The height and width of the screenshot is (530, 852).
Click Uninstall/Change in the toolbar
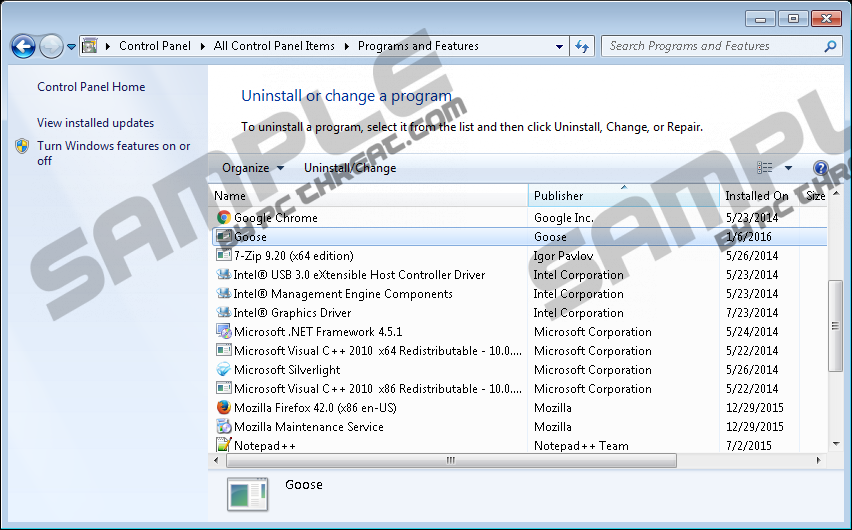tap(350, 168)
